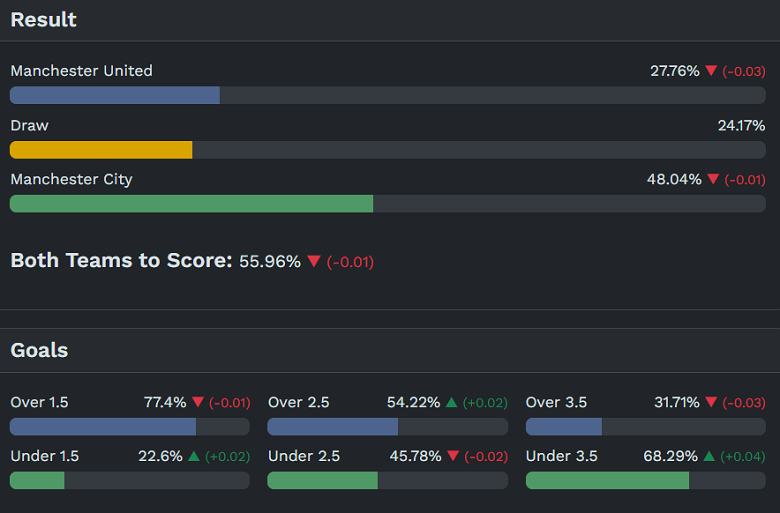Click the red down arrow for Over 1.5
The width and height of the screenshot is (780, 513).
tap(197, 403)
